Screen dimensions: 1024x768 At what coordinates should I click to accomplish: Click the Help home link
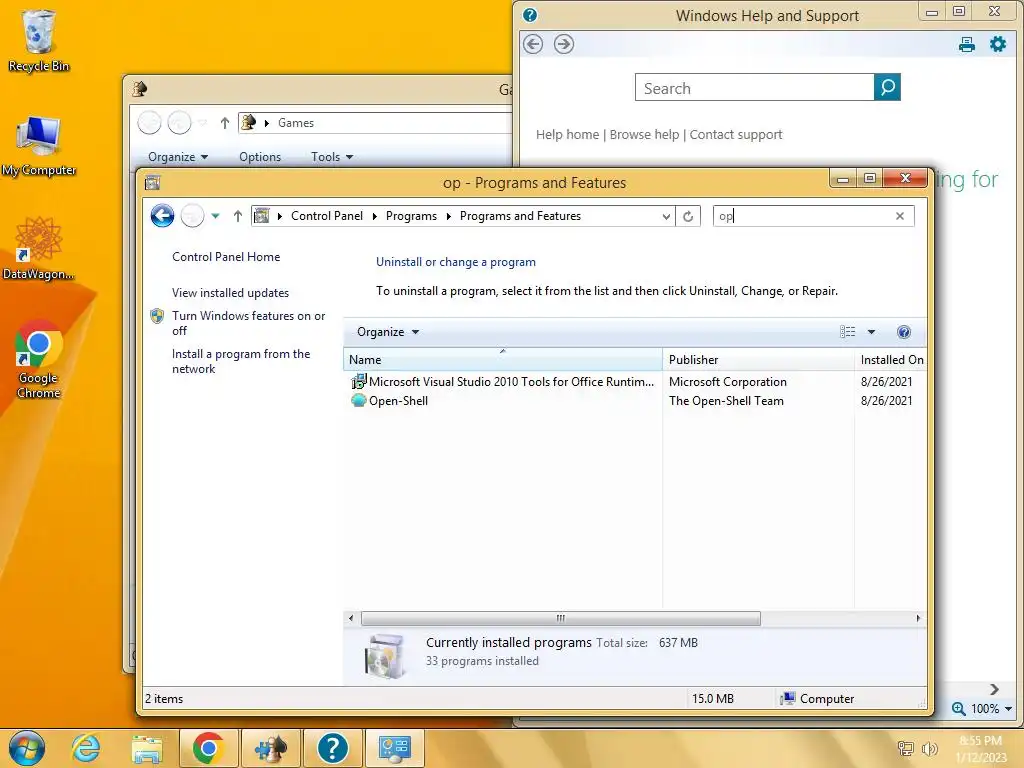pos(567,135)
